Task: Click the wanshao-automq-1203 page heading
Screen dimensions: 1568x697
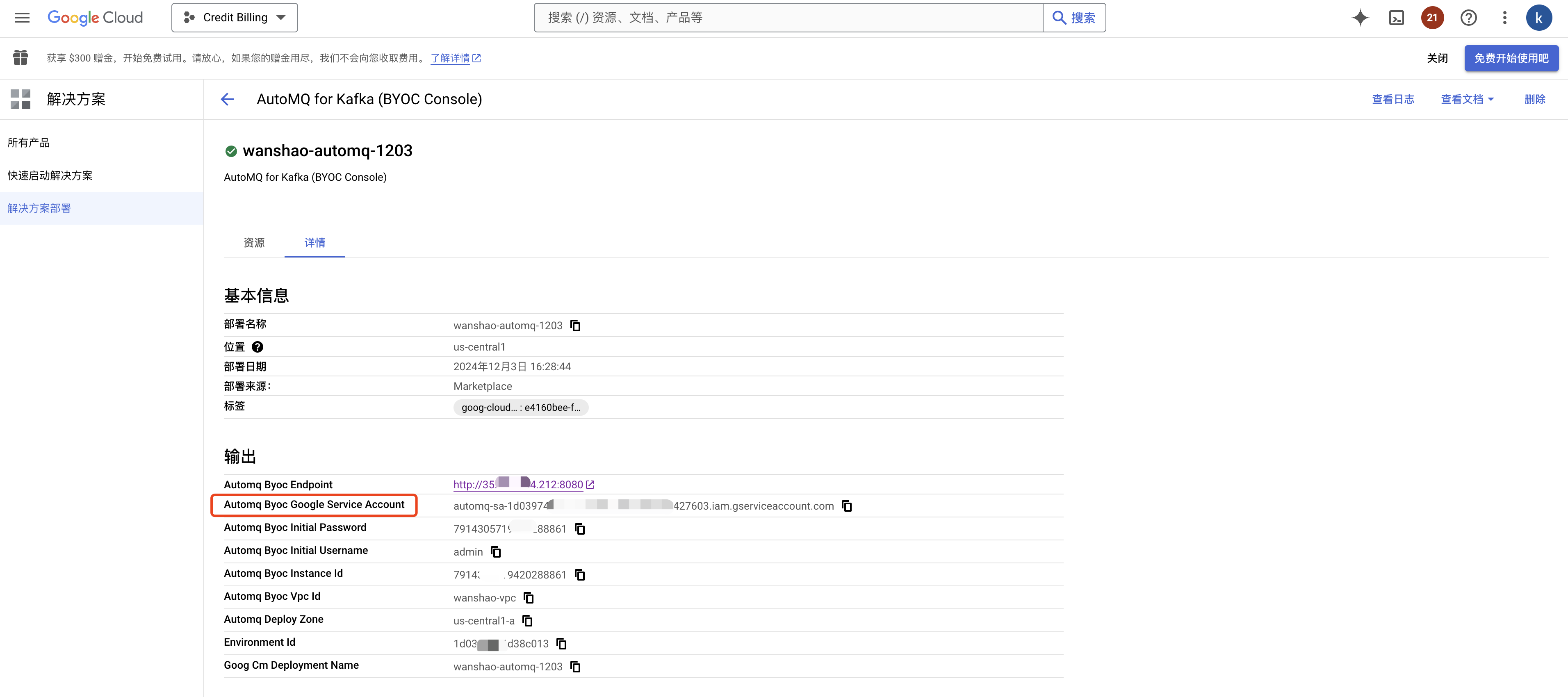Action: pyautogui.click(x=328, y=151)
